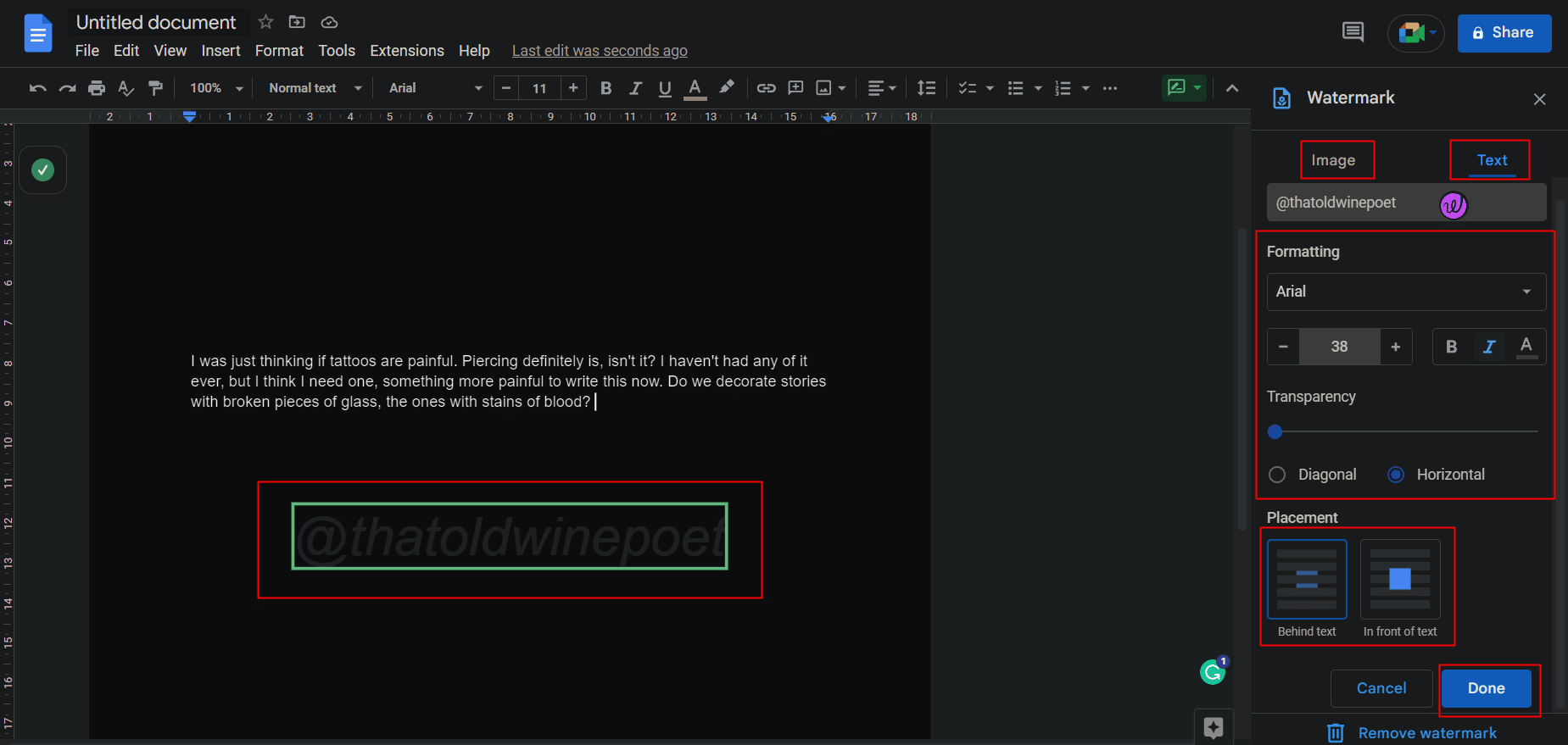
Task: Open the More toolbar options ellipsis
Action: (x=1110, y=88)
